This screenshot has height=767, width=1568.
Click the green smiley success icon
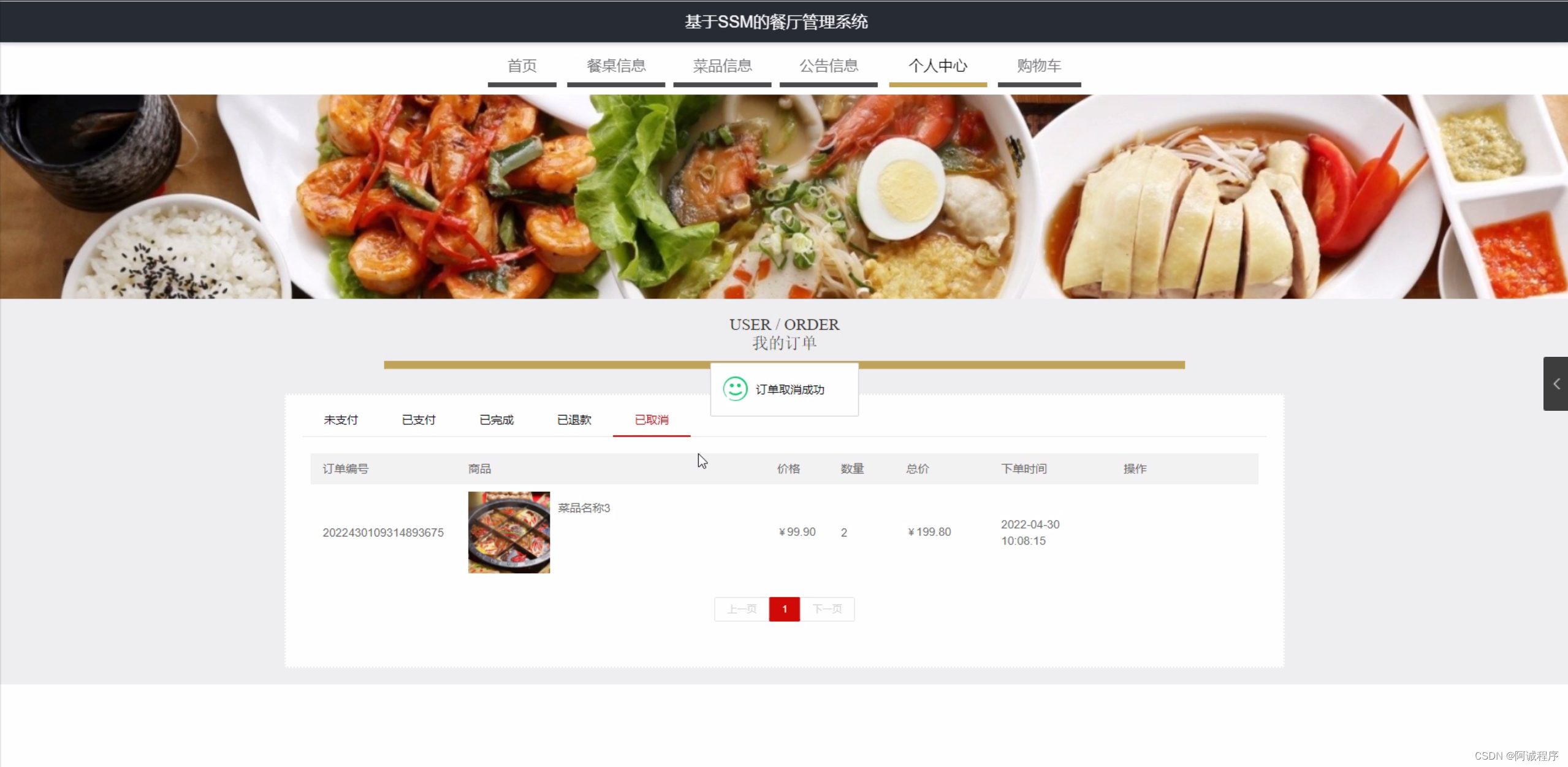[737, 389]
